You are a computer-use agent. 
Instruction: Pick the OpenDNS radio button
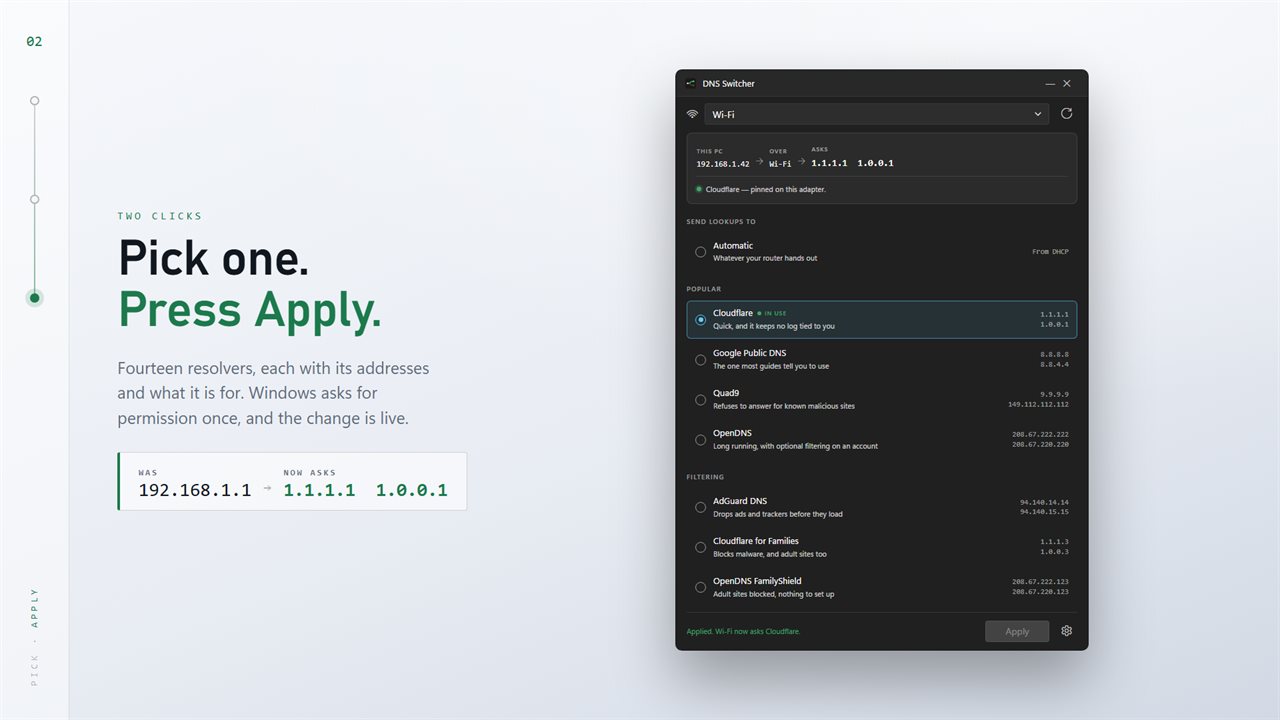700,440
